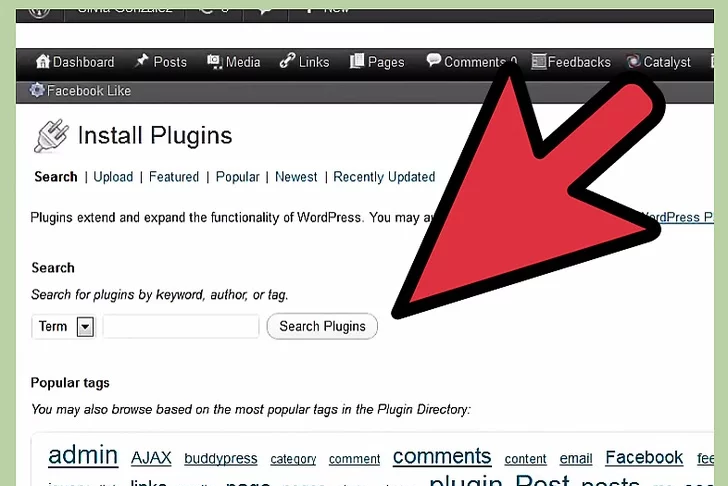This screenshot has width=728, height=486.
Task: Browse the admin popular tag
Action: click(x=83, y=454)
